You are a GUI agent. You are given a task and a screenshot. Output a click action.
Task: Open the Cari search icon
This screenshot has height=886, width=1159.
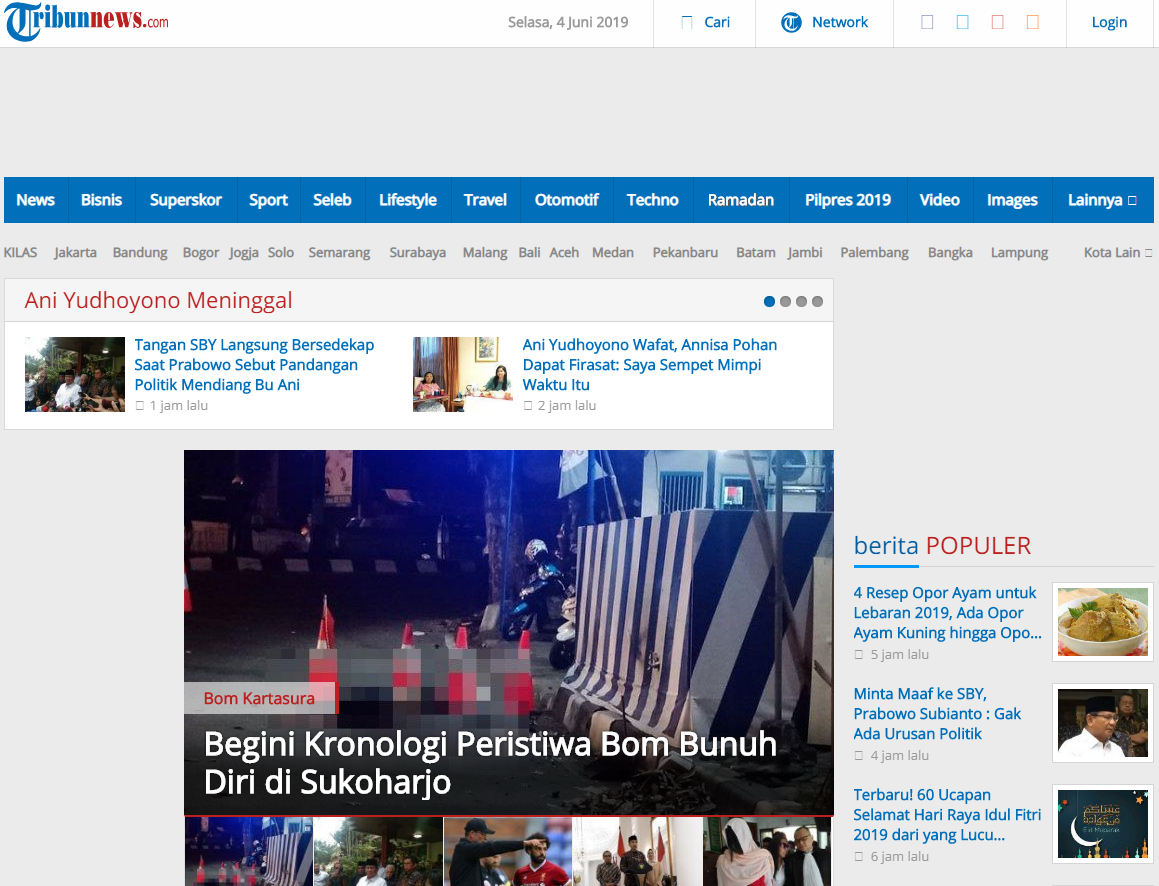(x=687, y=22)
